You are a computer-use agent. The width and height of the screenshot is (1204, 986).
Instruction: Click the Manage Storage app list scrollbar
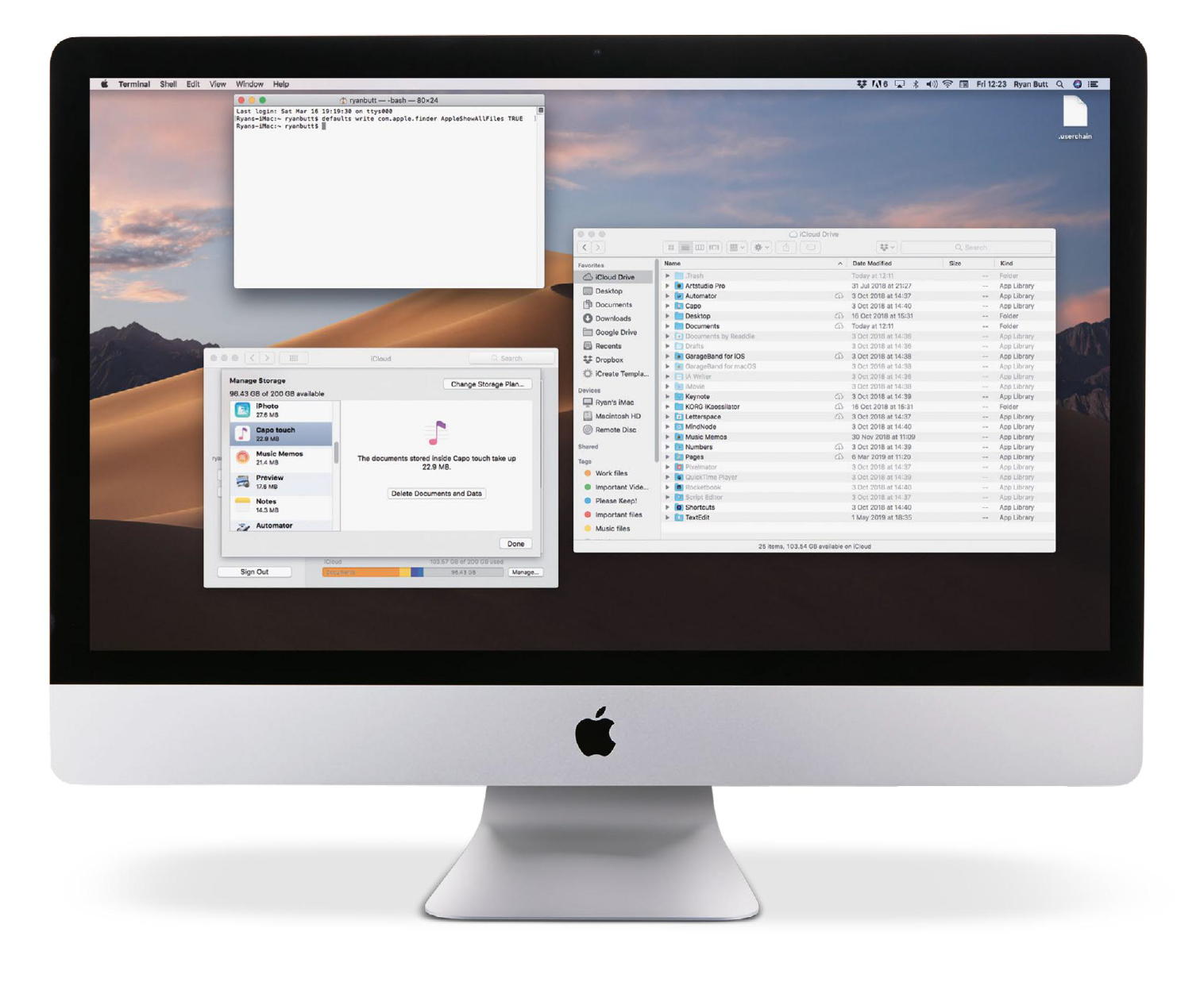click(x=337, y=453)
